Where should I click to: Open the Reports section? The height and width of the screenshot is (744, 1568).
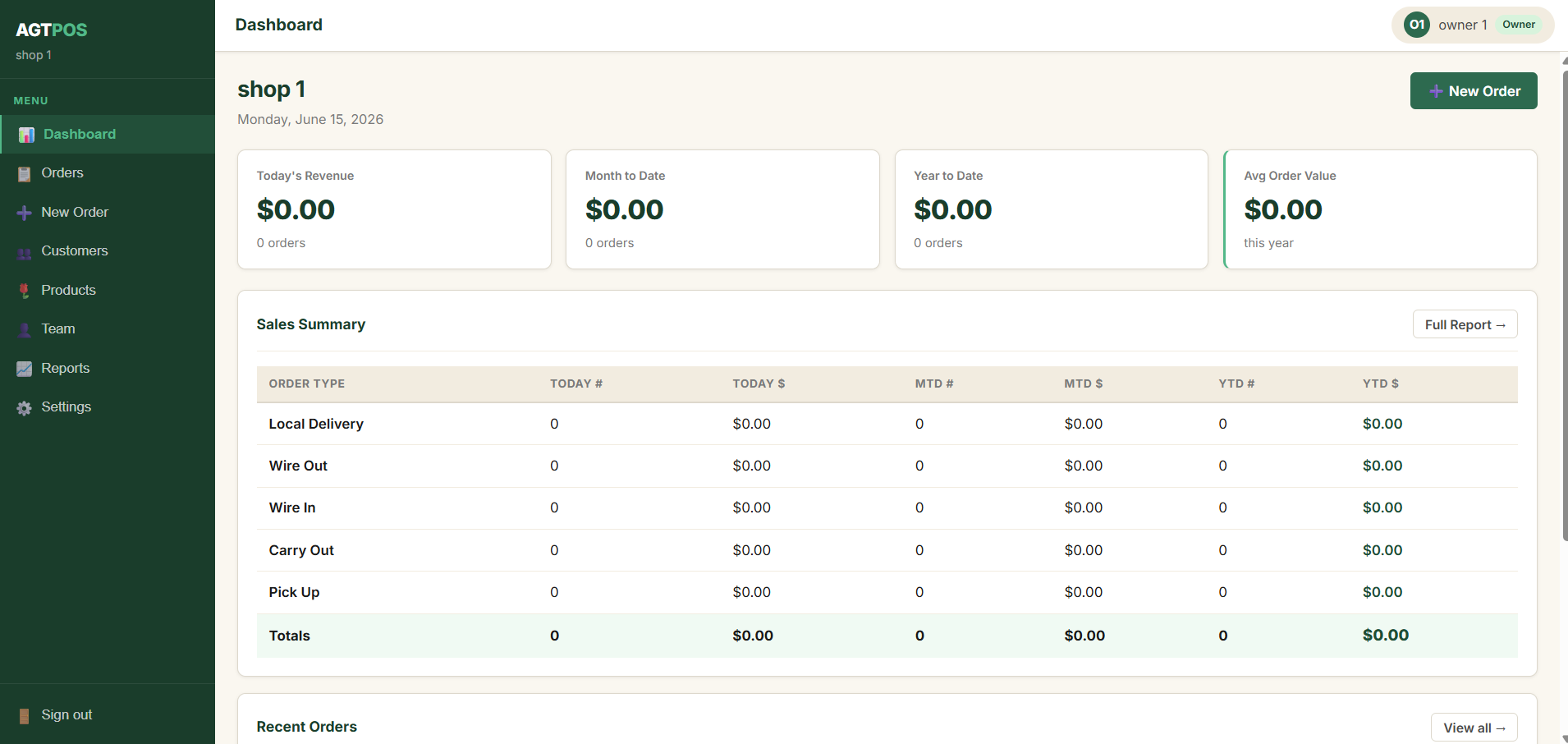coord(108,368)
